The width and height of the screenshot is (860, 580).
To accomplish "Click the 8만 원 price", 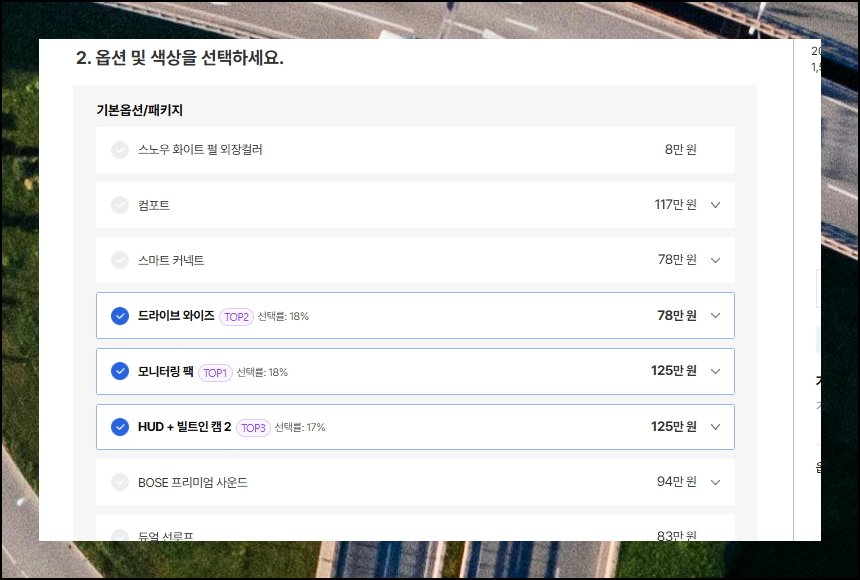I will pos(681,149).
